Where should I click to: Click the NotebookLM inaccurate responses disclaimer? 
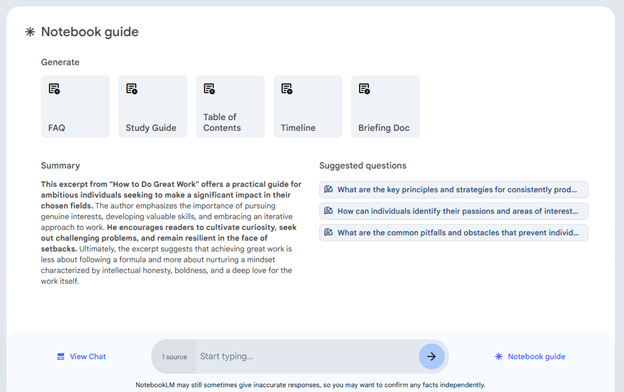coord(310,385)
